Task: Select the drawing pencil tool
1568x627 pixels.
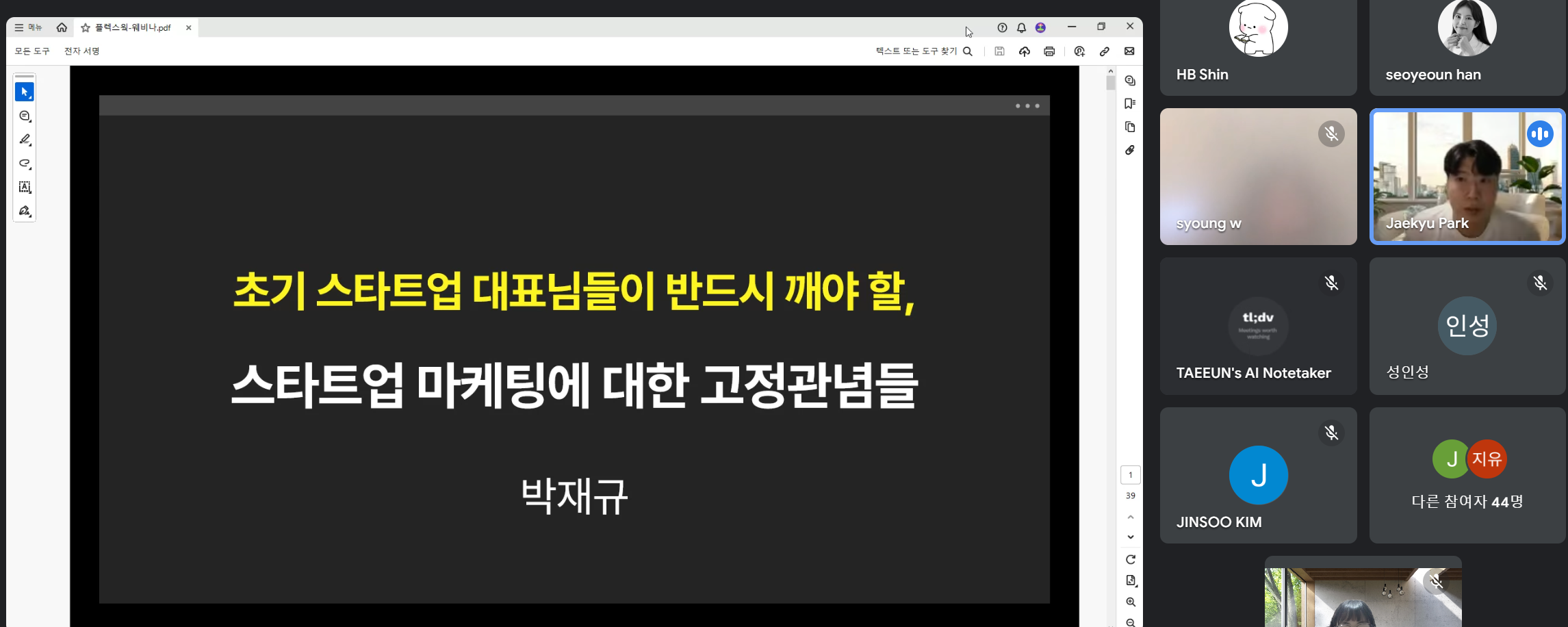Action: click(x=25, y=139)
